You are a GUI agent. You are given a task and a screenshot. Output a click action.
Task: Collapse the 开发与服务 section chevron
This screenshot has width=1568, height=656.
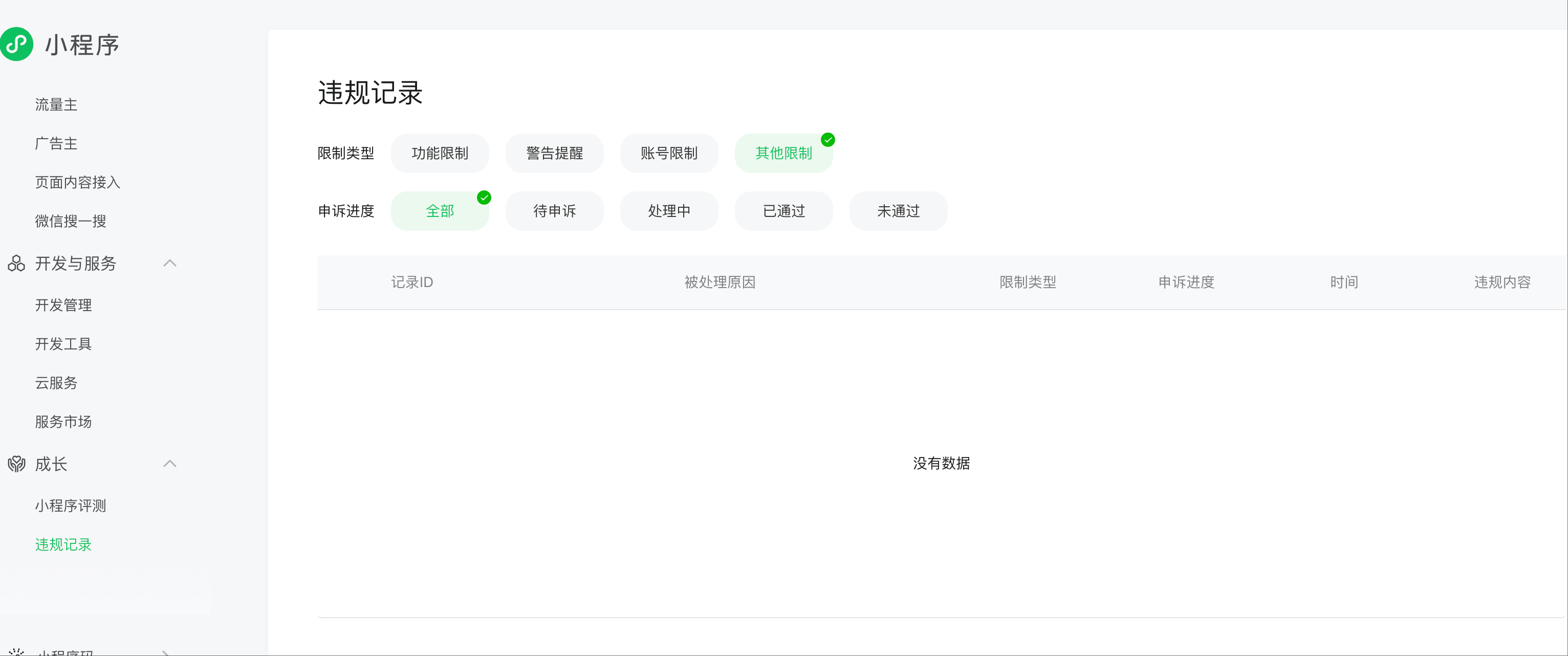click(x=170, y=264)
